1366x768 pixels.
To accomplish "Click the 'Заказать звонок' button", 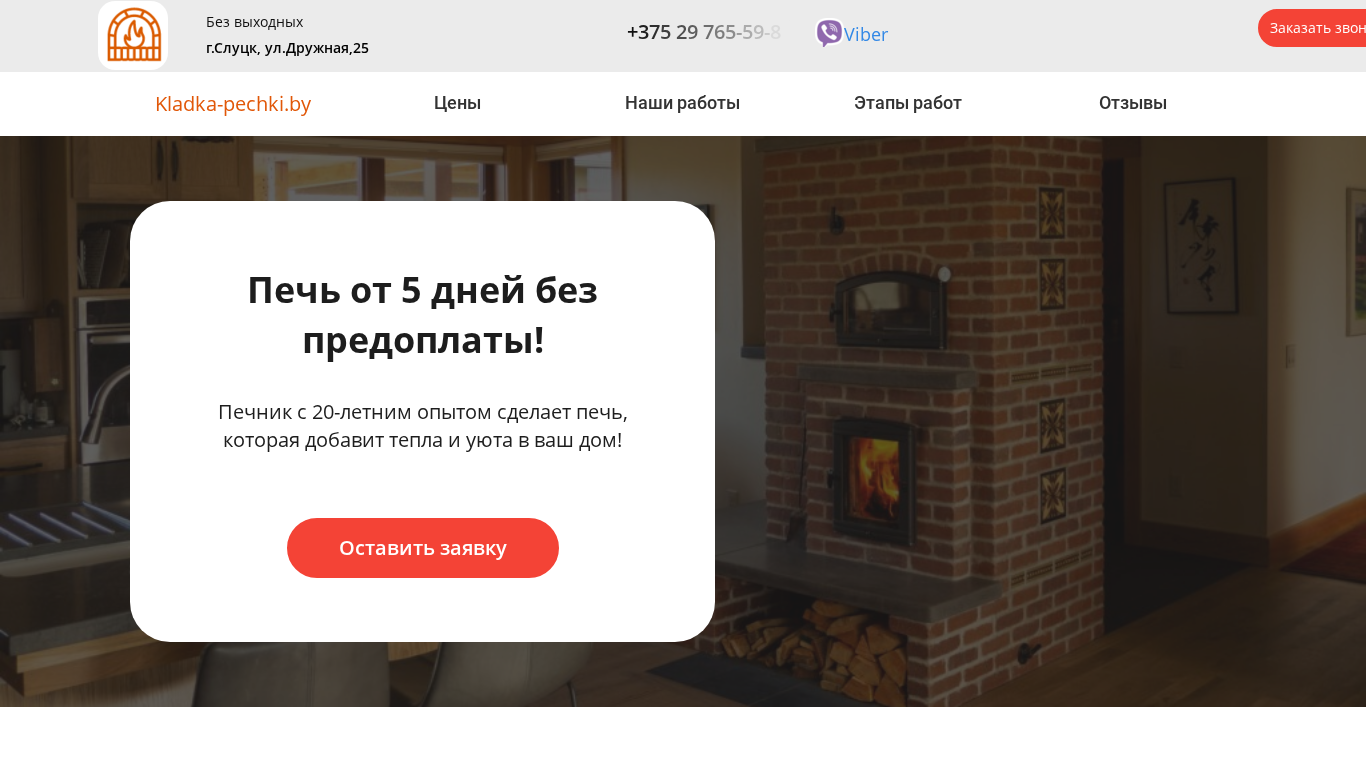I will click(1312, 28).
